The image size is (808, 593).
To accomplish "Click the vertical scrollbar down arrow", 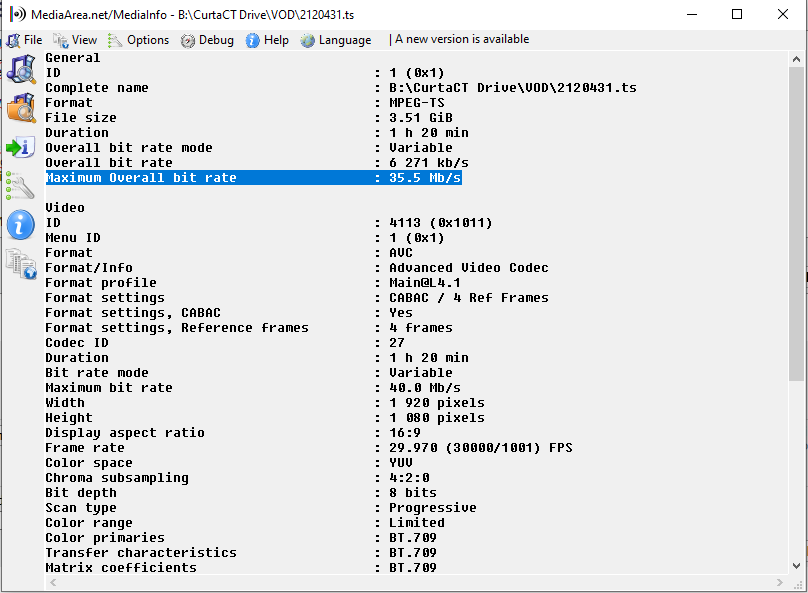I will click(x=796, y=566).
